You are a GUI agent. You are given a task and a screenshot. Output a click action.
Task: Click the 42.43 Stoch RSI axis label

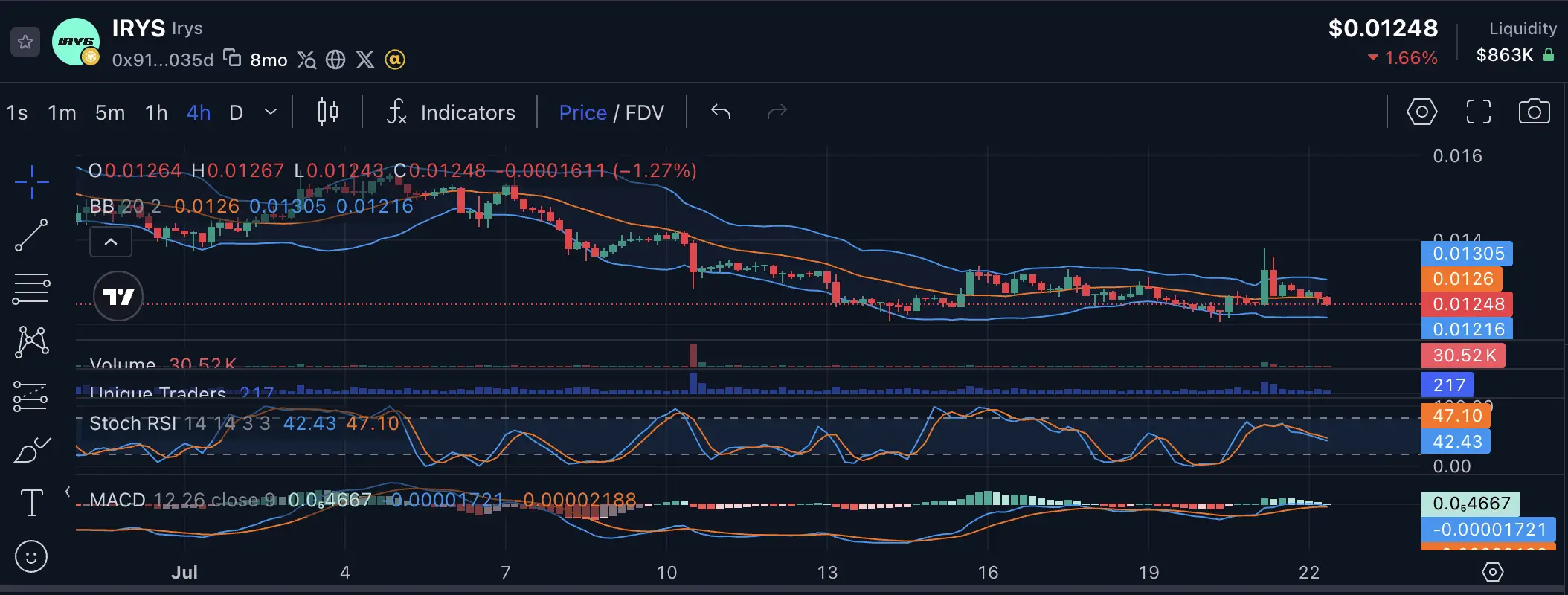pyautogui.click(x=1456, y=442)
